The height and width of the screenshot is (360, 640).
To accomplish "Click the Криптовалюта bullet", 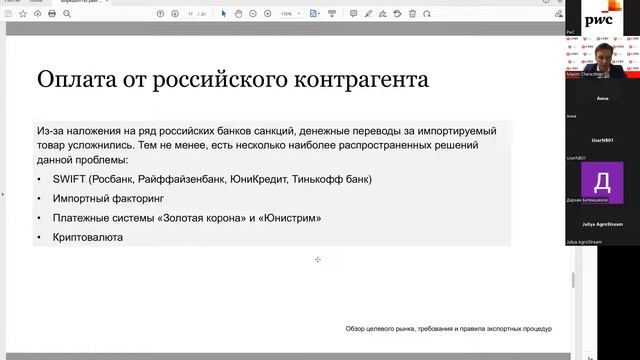I will [88, 238].
